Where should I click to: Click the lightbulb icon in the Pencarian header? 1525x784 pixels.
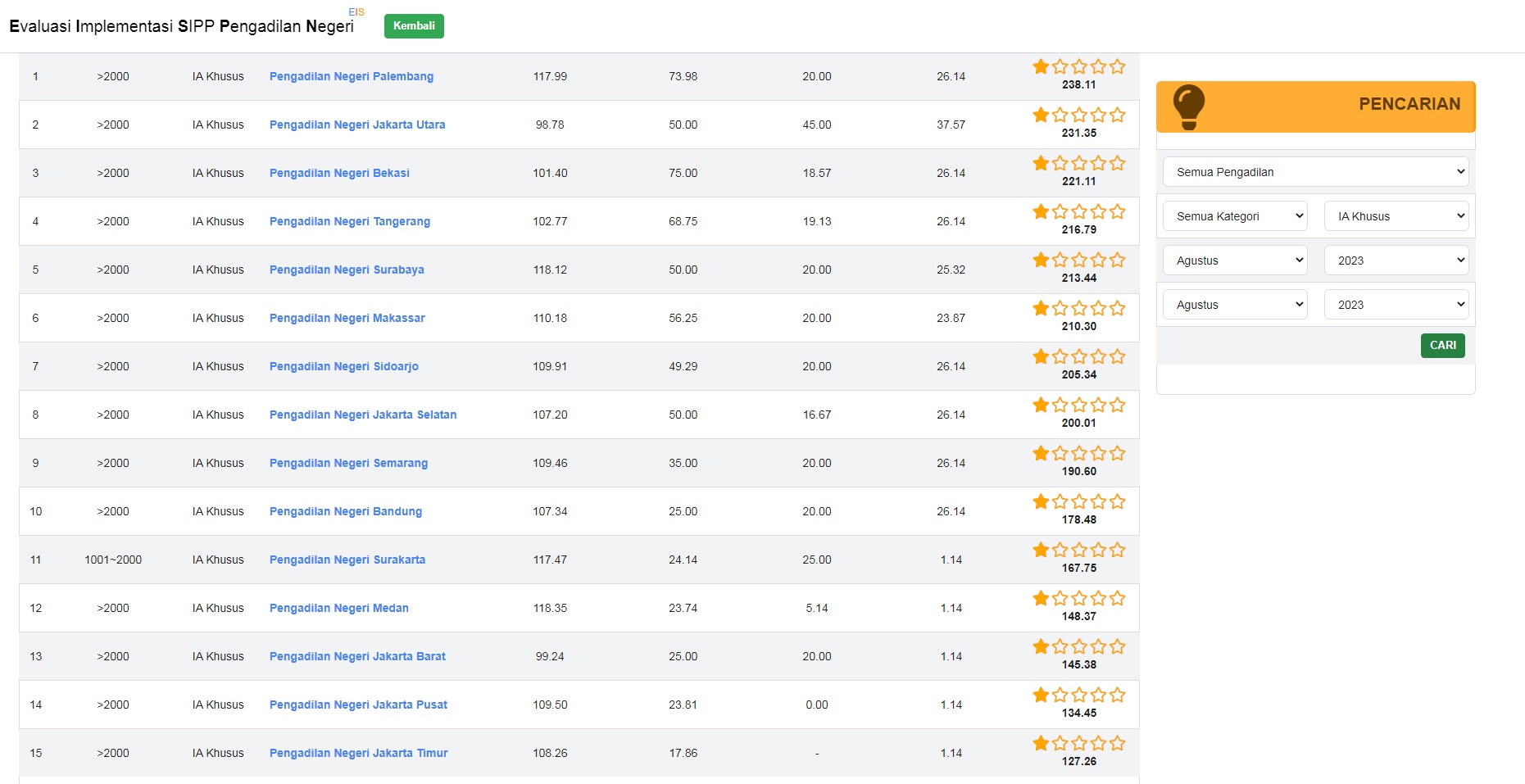coord(1188,106)
